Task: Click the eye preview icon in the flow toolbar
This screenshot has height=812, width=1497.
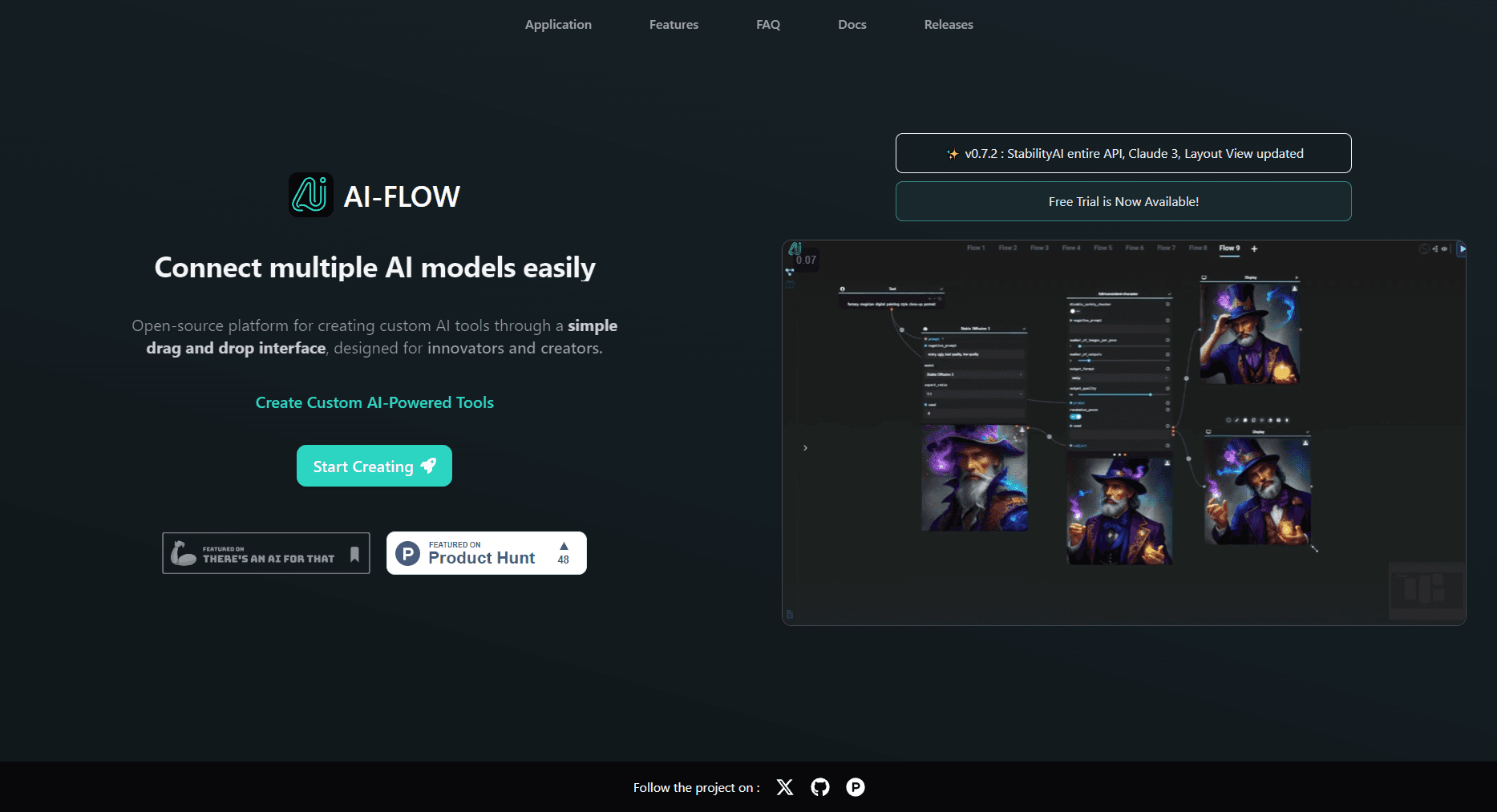Action: pos(1444,249)
